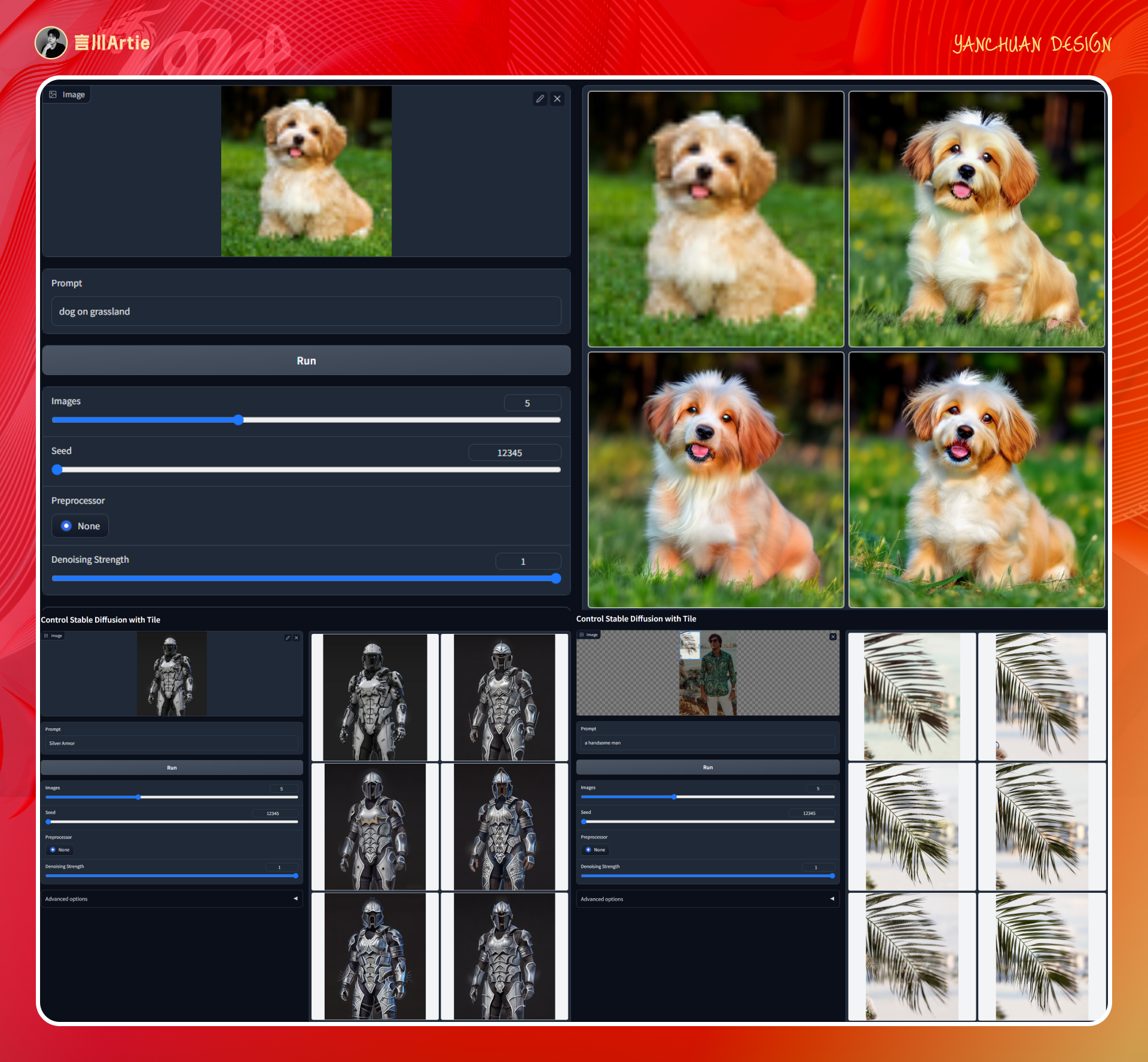The width and height of the screenshot is (1148, 1062).
Task: Click the Denoising Strength slider handle
Action: tap(555, 578)
